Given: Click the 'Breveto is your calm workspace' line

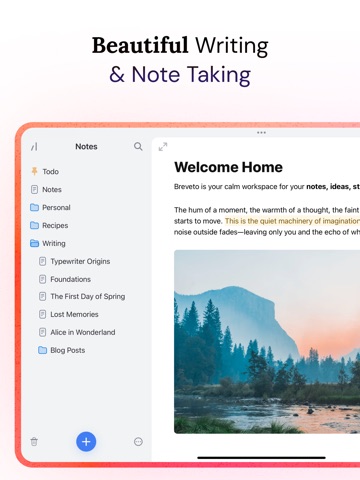Looking at the screenshot, I should coord(267,187).
